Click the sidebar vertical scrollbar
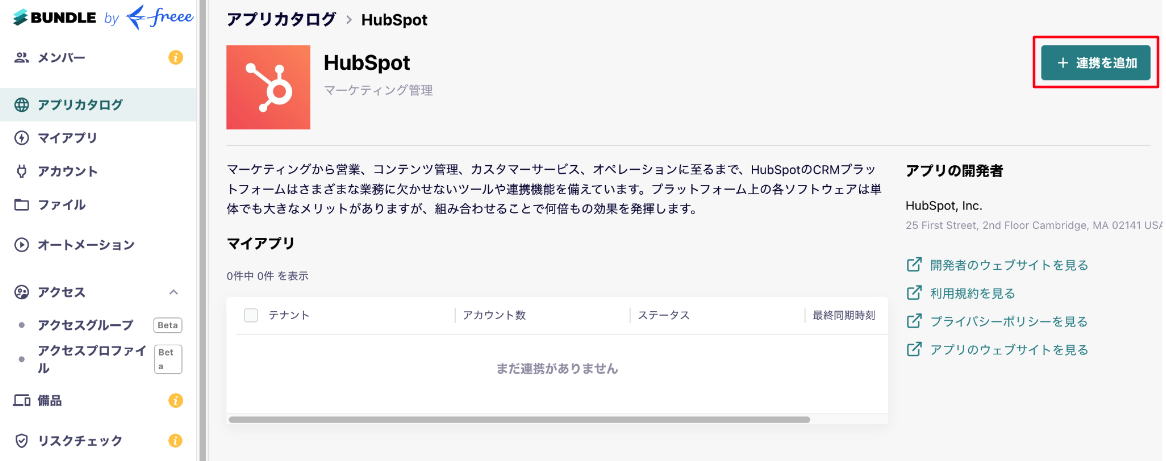This screenshot has width=1166, height=461. point(202,230)
